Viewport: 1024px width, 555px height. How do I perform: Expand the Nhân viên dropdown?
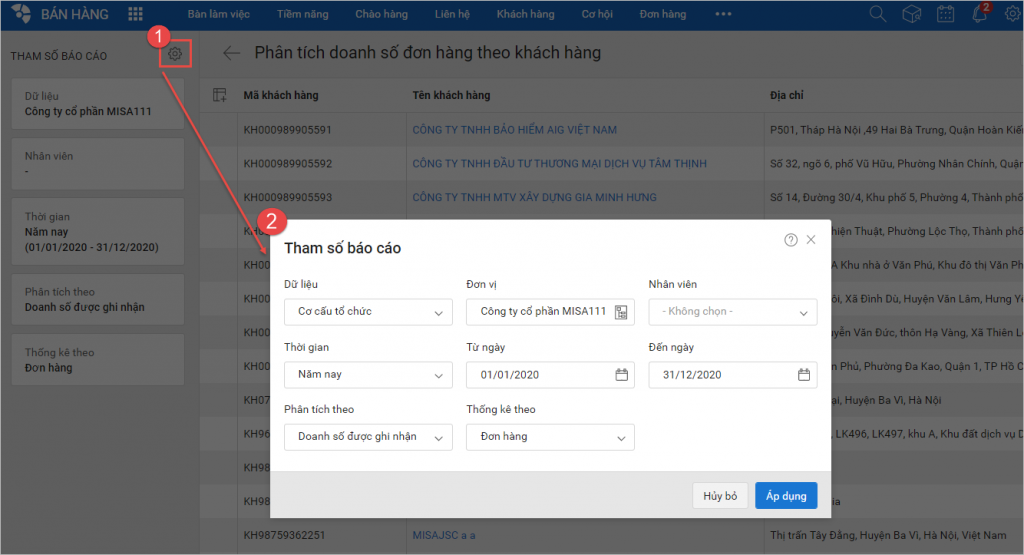(x=732, y=311)
